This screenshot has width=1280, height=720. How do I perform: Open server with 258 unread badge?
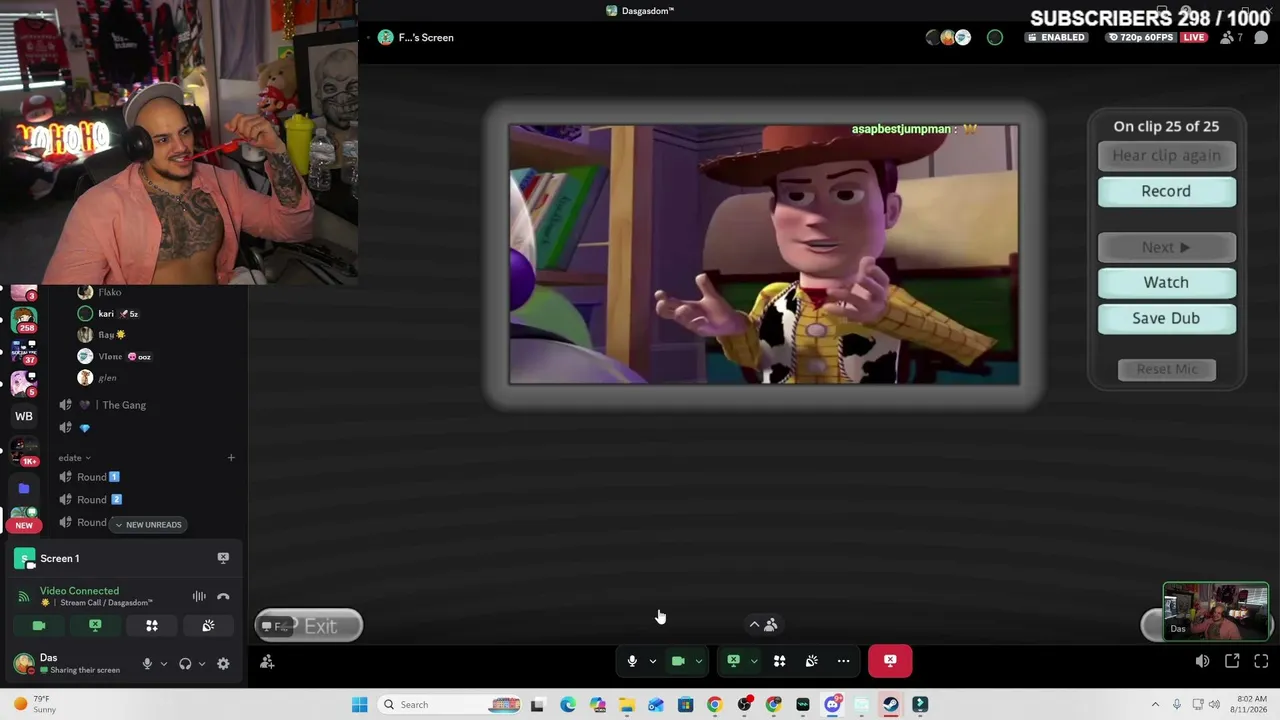click(x=24, y=320)
